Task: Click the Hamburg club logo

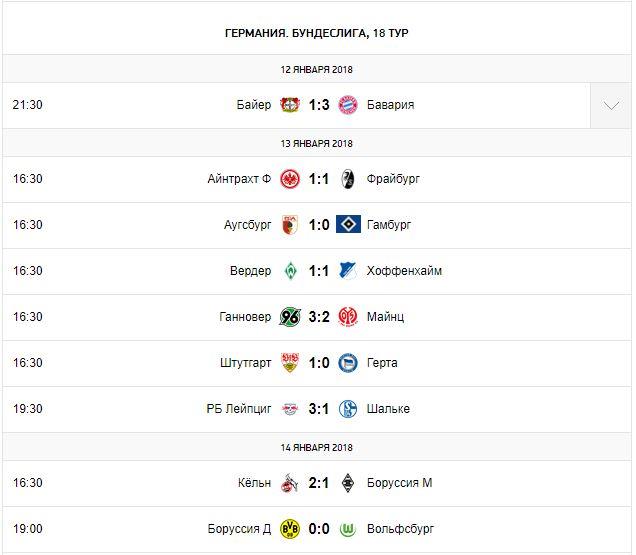Action: click(x=348, y=225)
